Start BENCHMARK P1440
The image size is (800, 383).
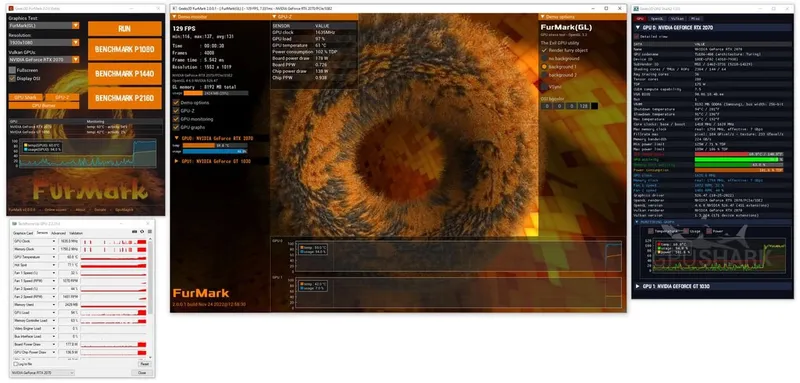pos(124,74)
